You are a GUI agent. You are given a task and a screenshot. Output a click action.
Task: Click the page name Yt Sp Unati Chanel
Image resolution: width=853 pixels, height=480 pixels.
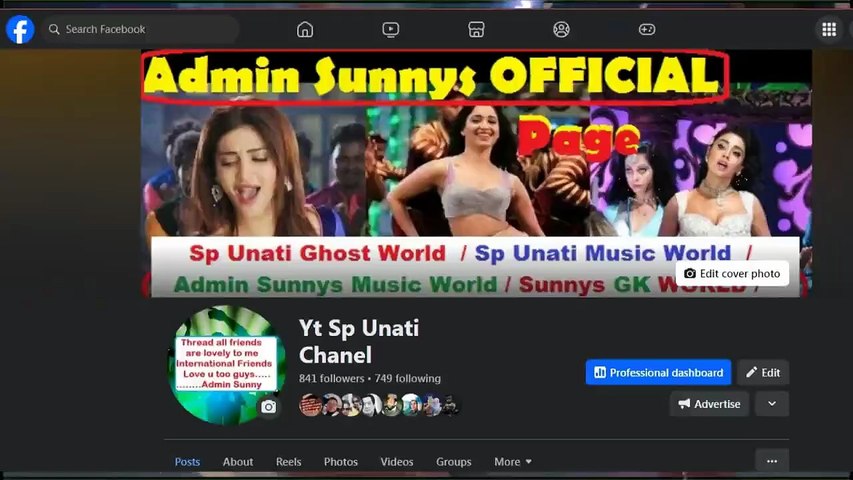(x=359, y=342)
